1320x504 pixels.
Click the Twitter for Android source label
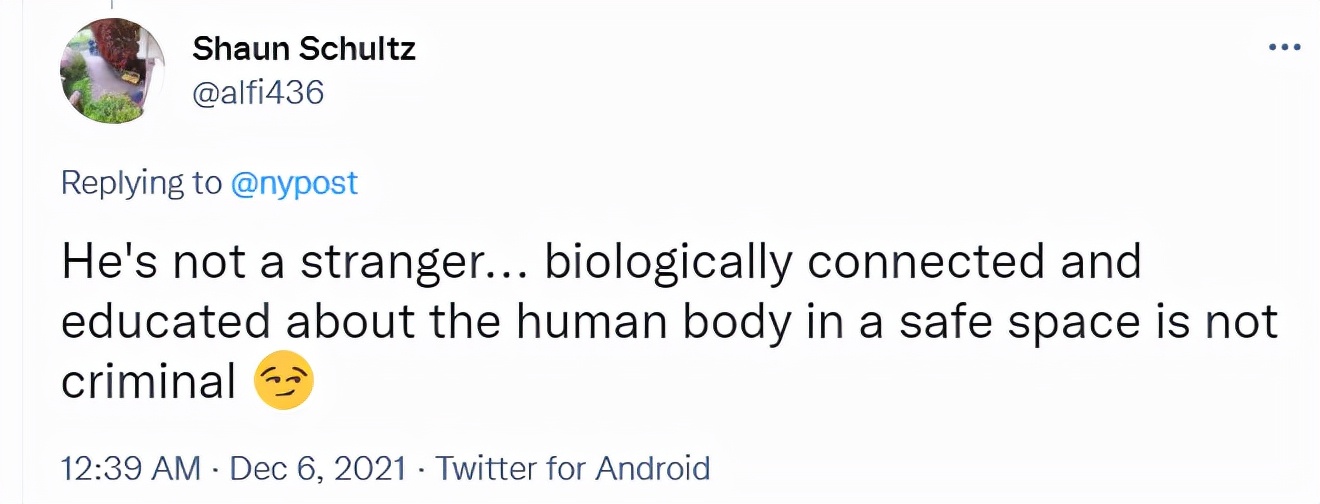click(573, 468)
